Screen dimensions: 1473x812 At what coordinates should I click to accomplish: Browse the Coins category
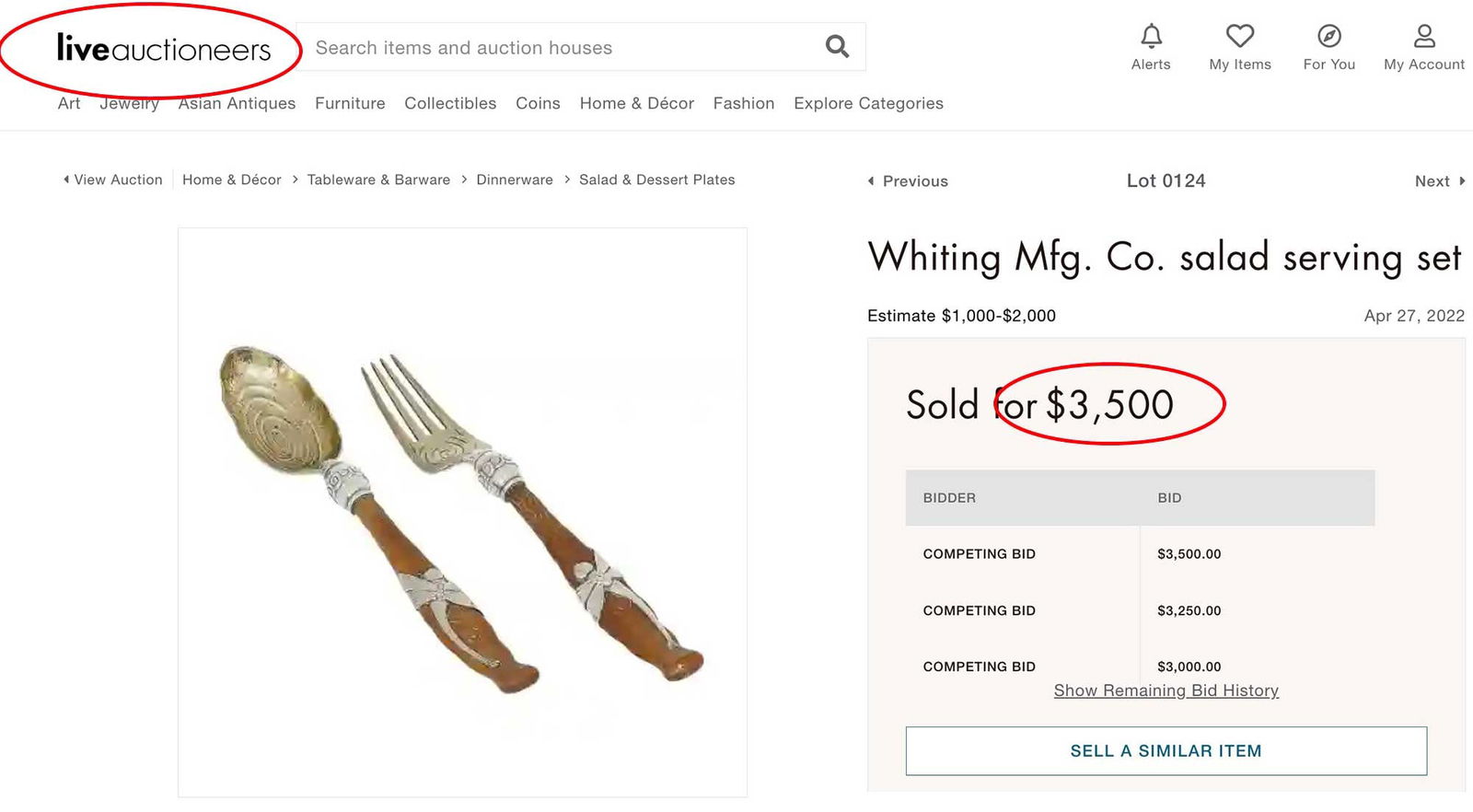click(x=538, y=103)
